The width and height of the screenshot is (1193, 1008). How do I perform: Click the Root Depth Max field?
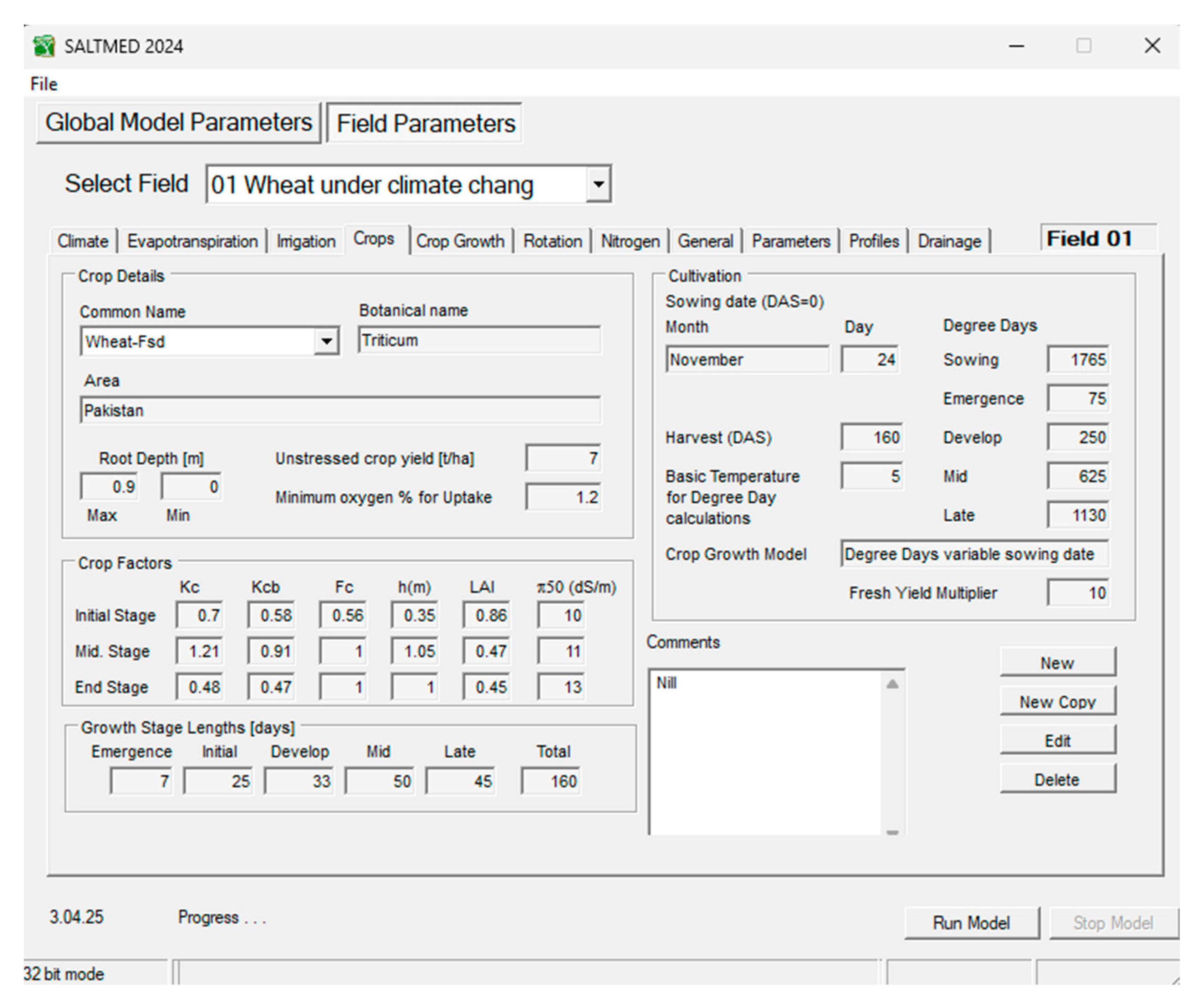[109, 486]
